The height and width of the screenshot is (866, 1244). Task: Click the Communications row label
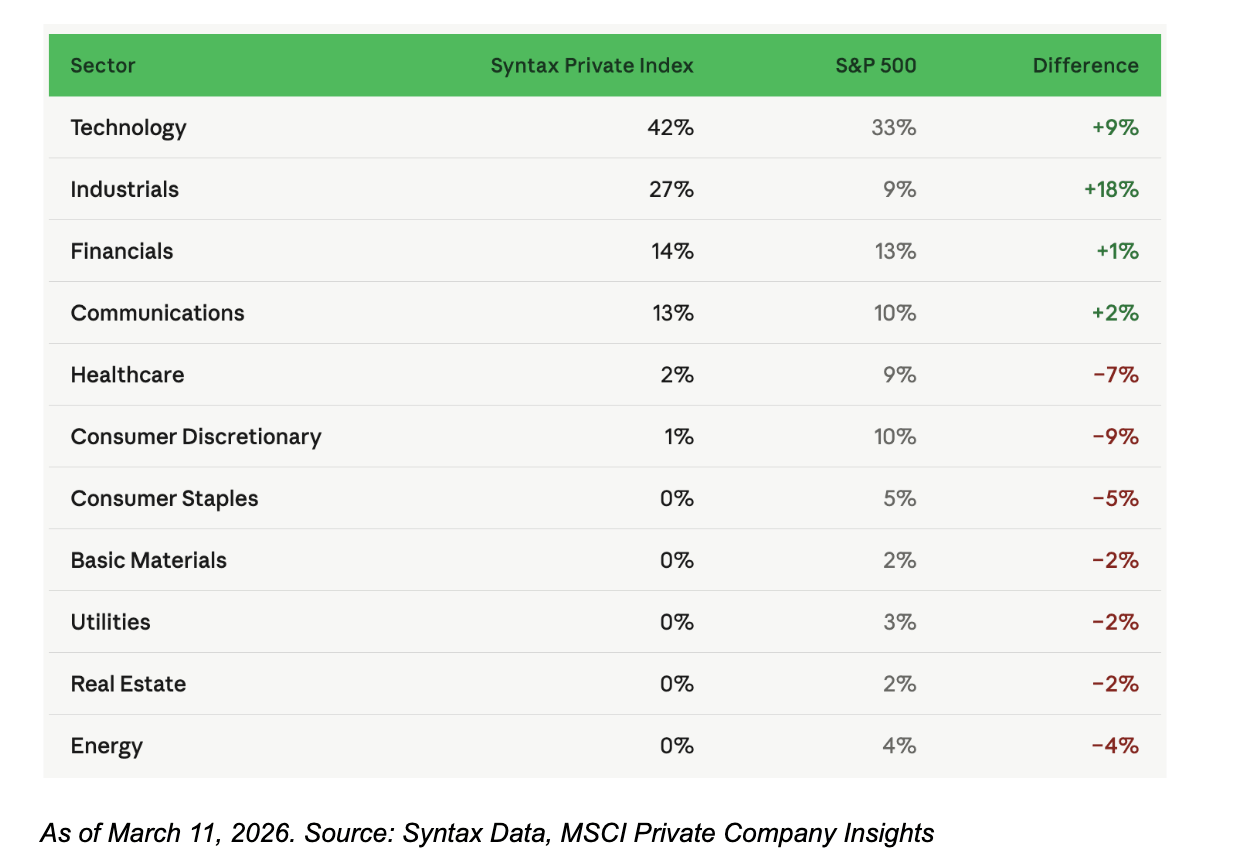pyautogui.click(x=157, y=313)
